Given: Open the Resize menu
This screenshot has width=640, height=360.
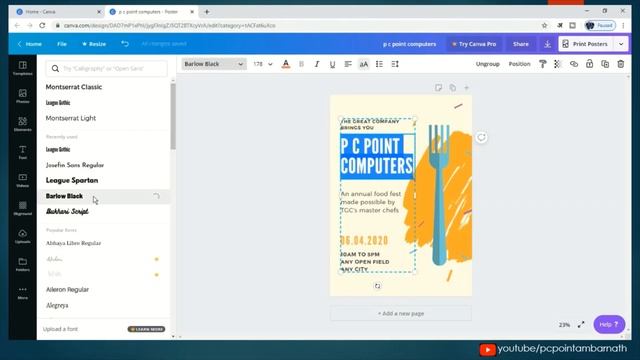Looking at the screenshot, I should click(94, 44).
